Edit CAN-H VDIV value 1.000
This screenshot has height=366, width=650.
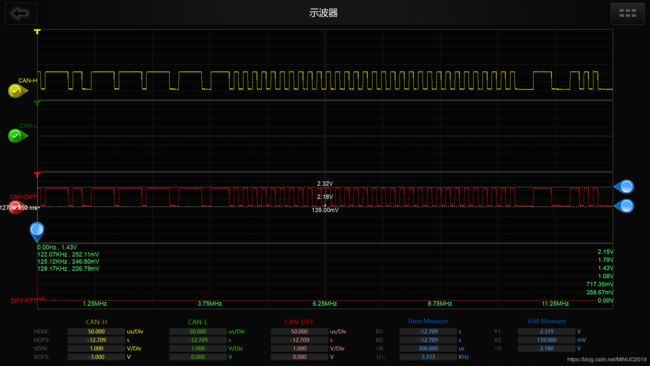[x=96, y=348]
